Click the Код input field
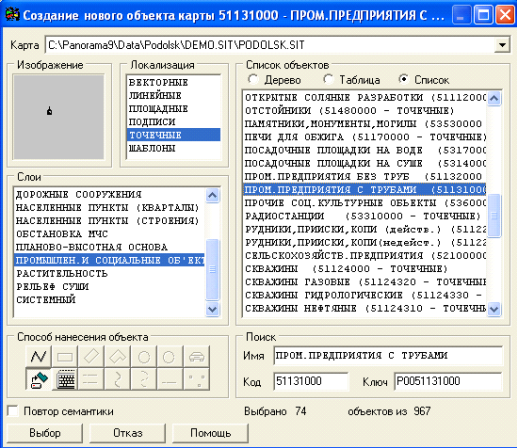This screenshot has width=517, height=448. pyautogui.click(x=311, y=381)
